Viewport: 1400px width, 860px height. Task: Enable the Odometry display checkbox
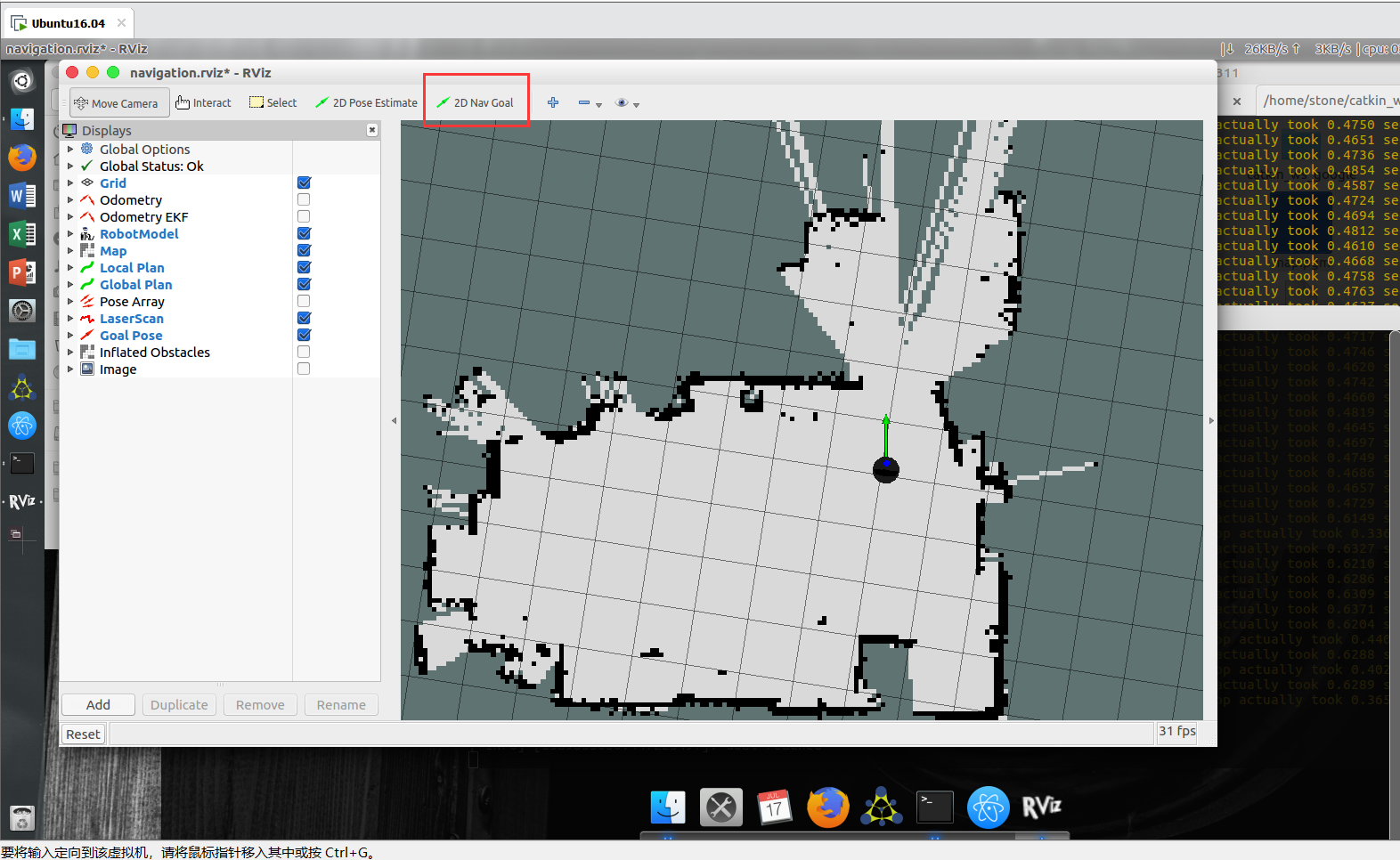pos(304,199)
